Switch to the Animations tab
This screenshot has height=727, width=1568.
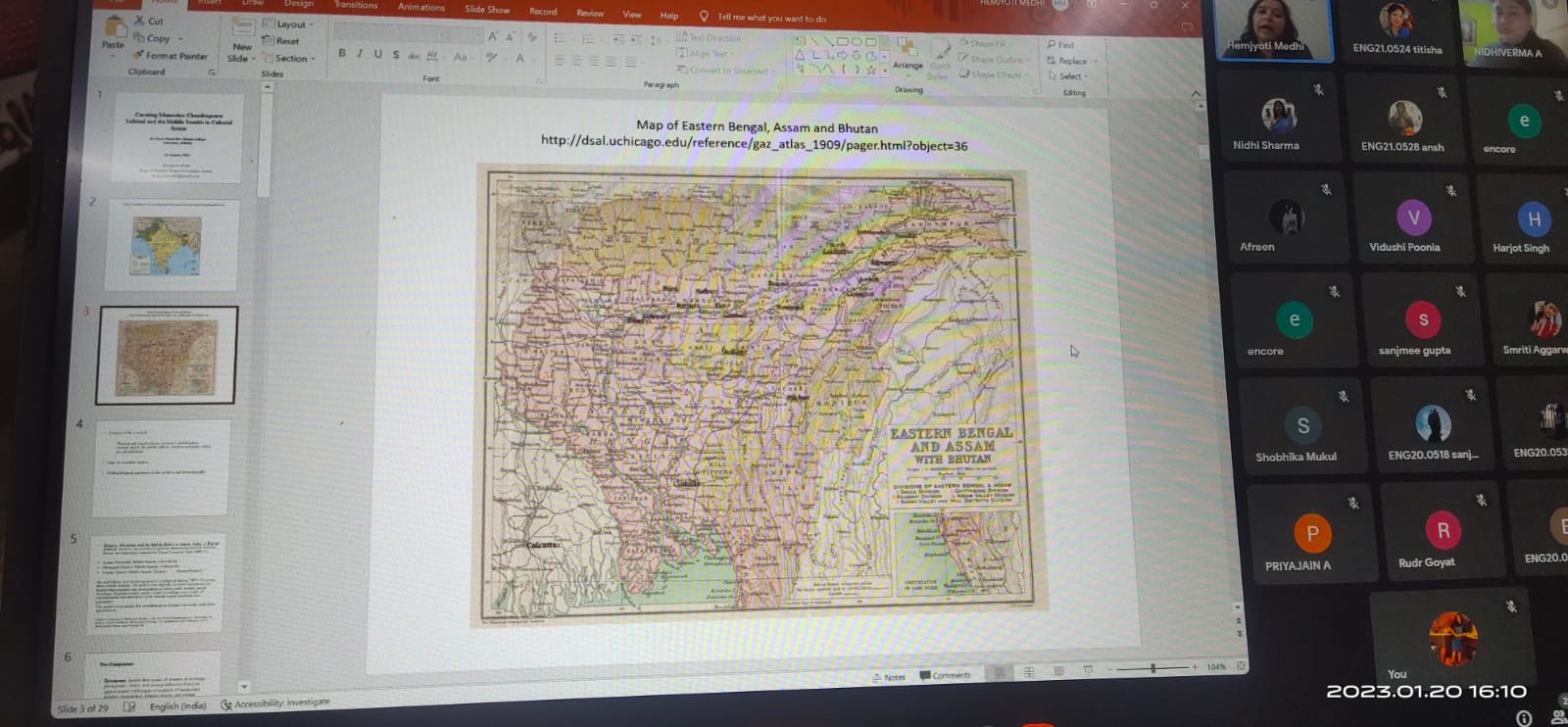tap(421, 8)
